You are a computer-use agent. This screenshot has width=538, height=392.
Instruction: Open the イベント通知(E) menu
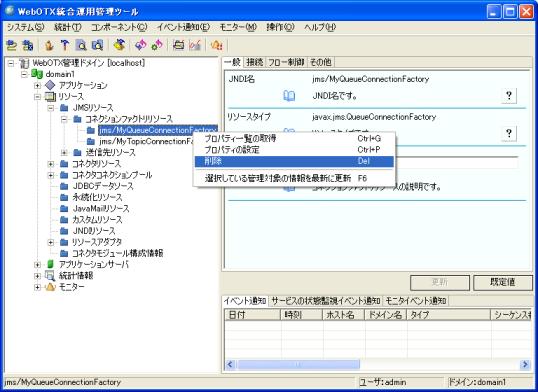coord(183,27)
